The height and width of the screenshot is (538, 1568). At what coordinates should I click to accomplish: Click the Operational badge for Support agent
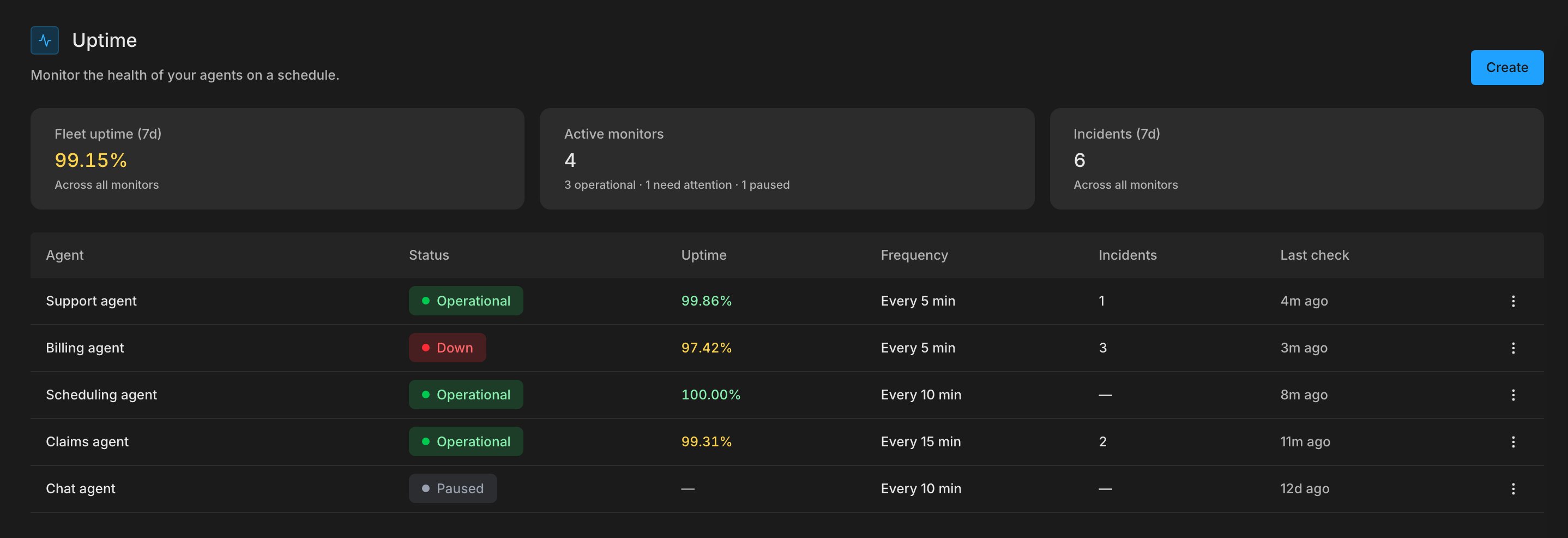(466, 301)
